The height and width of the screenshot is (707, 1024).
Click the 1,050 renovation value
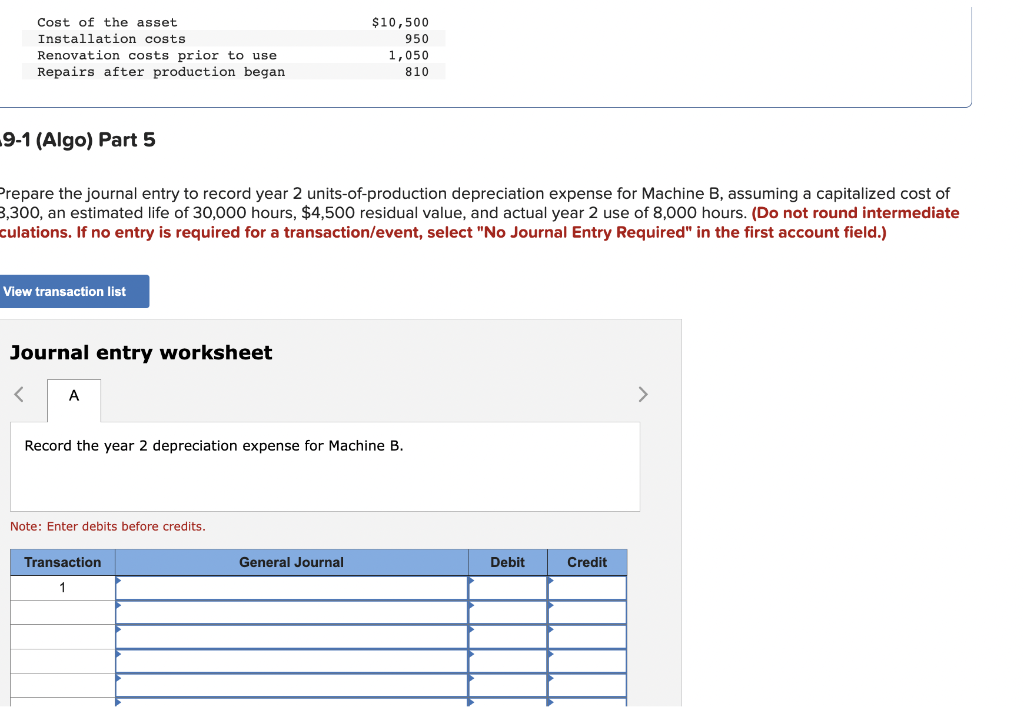point(409,55)
